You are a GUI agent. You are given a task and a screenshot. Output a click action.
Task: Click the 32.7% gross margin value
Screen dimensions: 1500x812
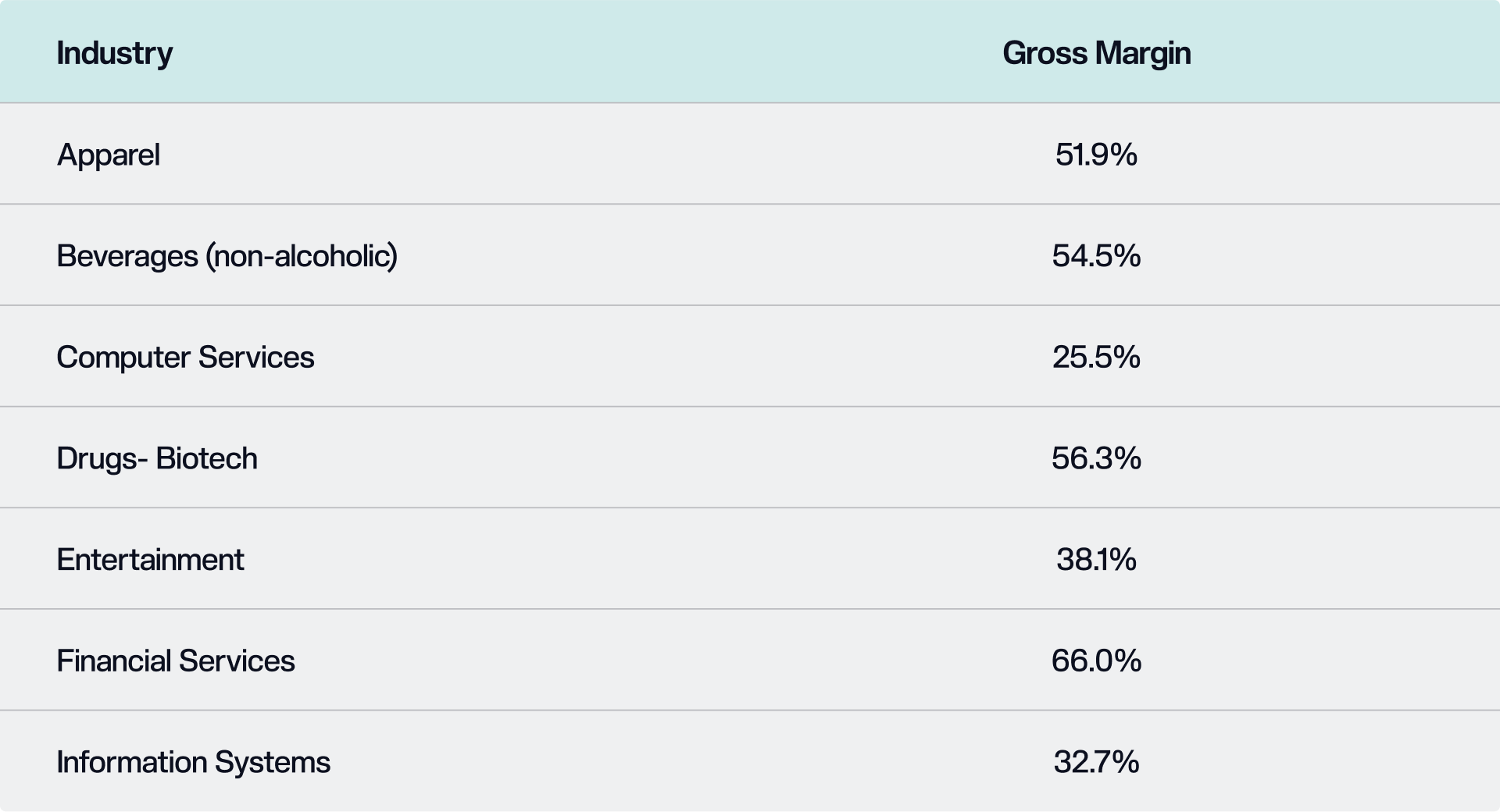click(1096, 762)
